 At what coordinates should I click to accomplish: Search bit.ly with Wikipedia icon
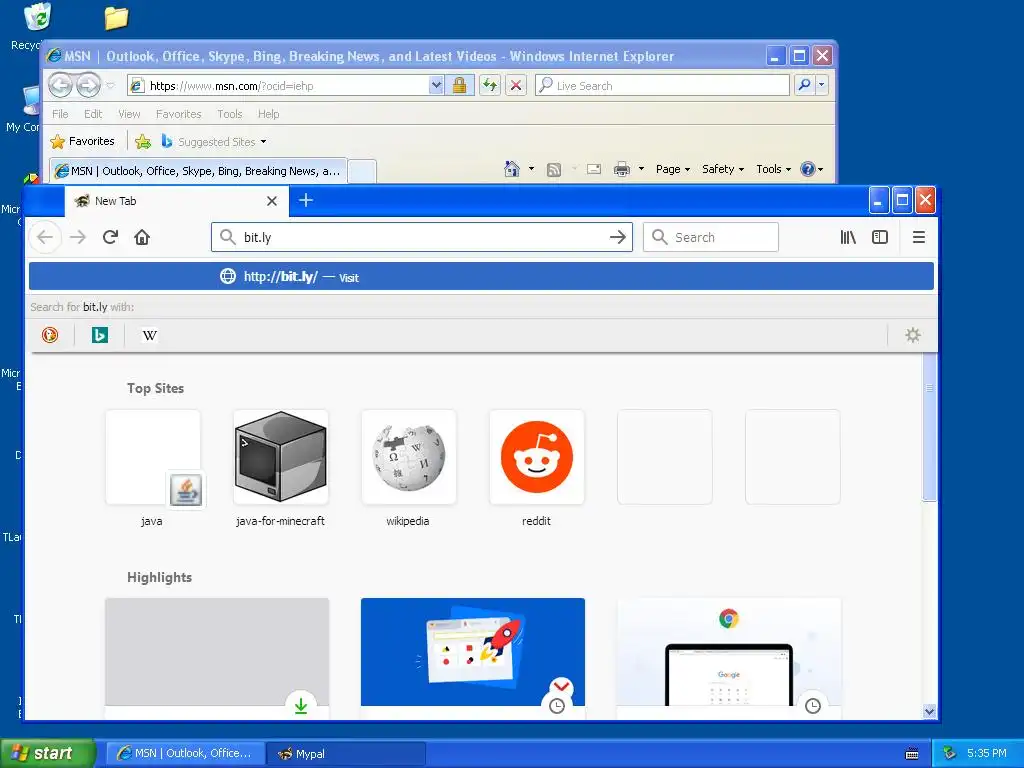pyautogui.click(x=150, y=335)
